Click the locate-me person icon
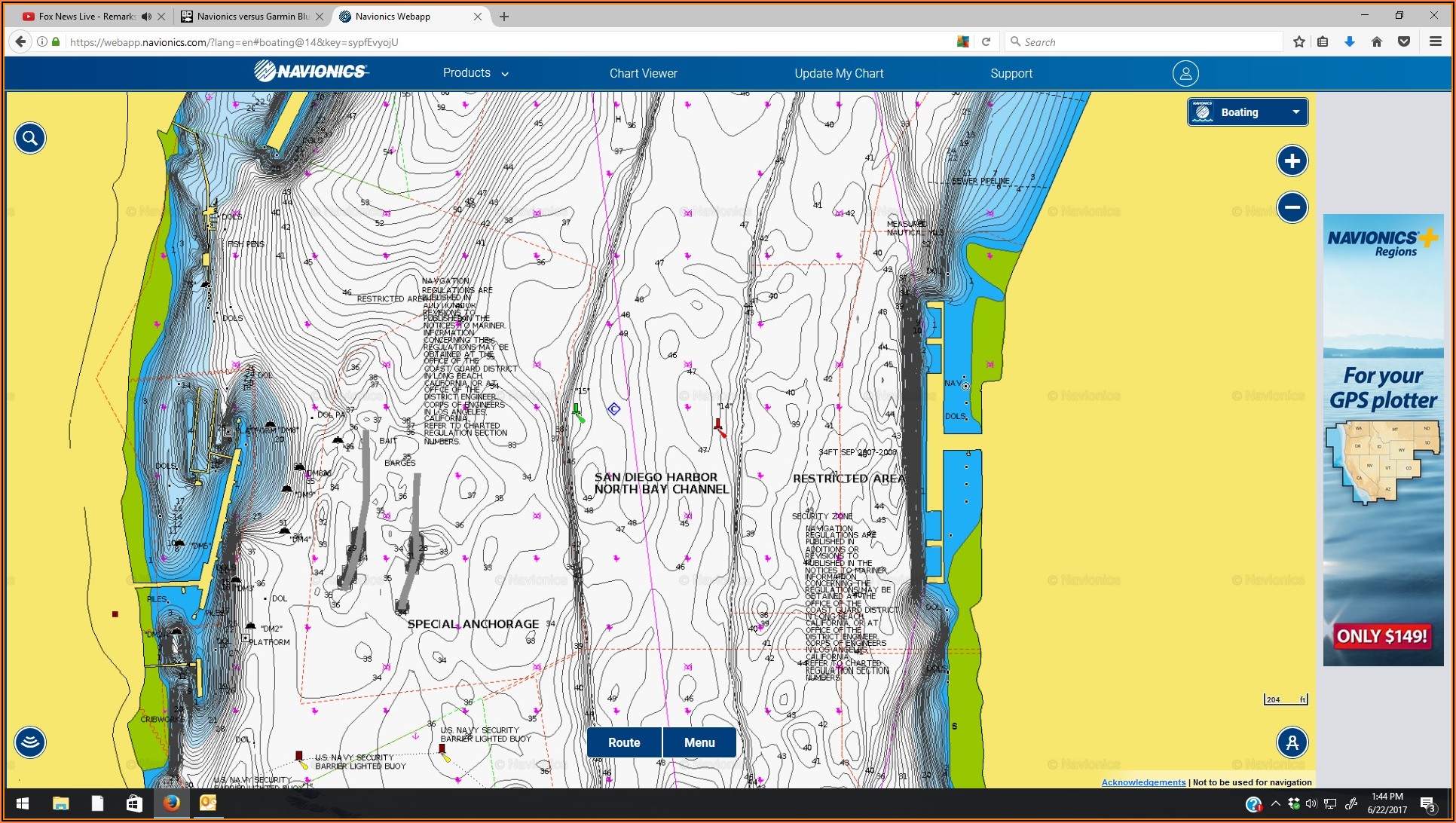1456x823 pixels. coord(1292,742)
